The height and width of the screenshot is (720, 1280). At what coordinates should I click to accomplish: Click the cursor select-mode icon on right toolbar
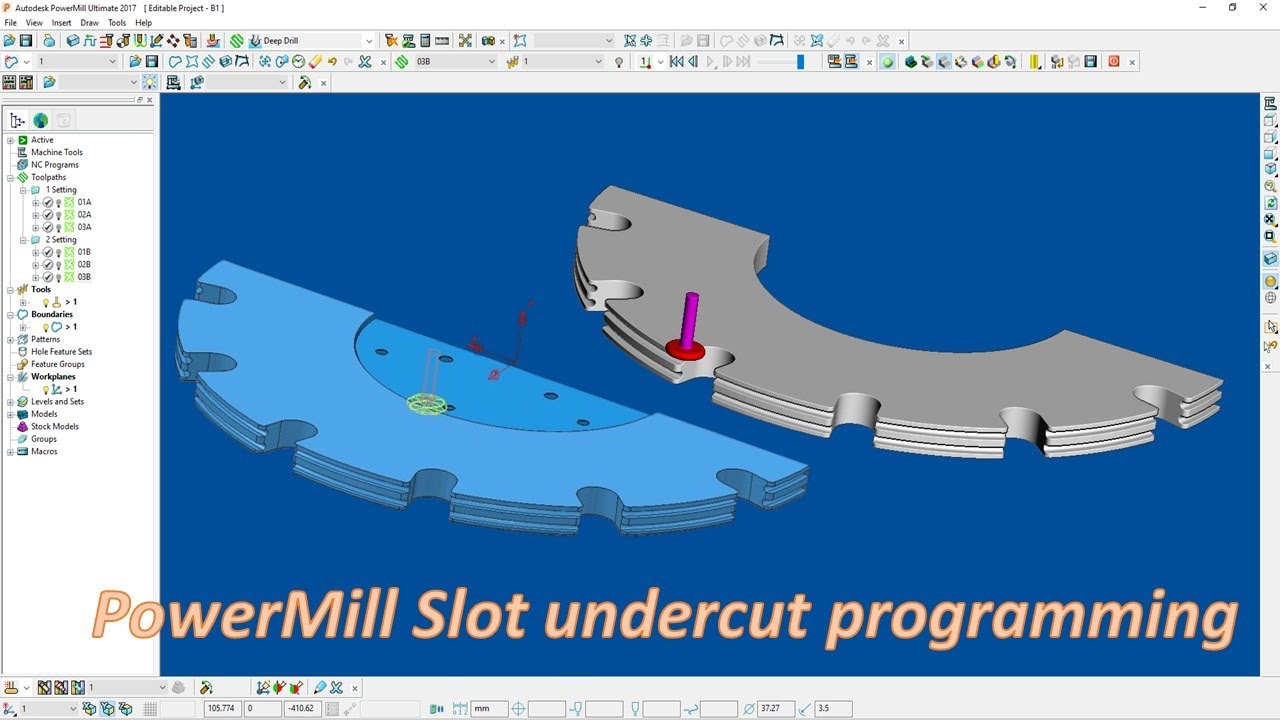pyautogui.click(x=1270, y=327)
